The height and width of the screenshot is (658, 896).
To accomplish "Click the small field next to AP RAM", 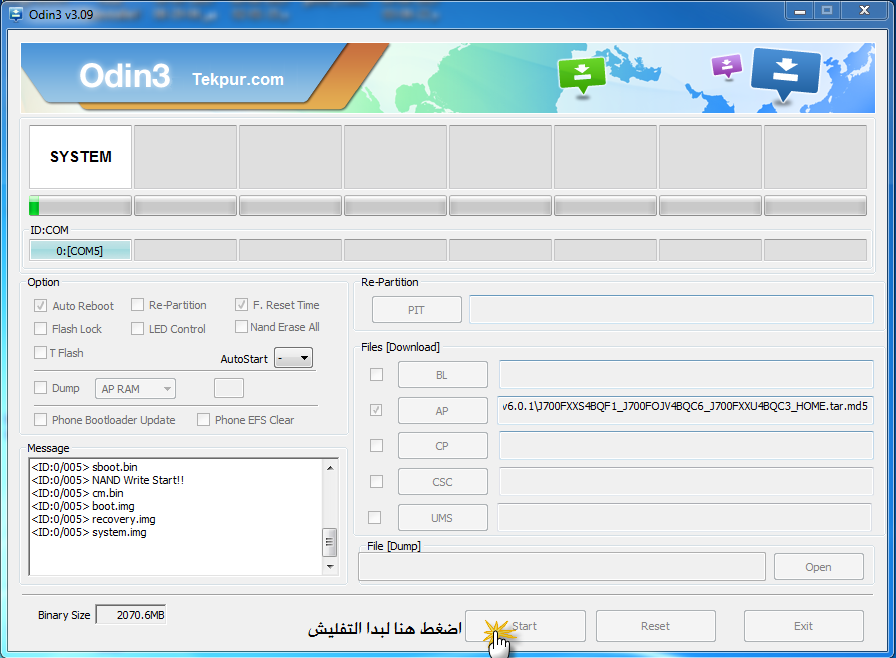I will [x=229, y=388].
